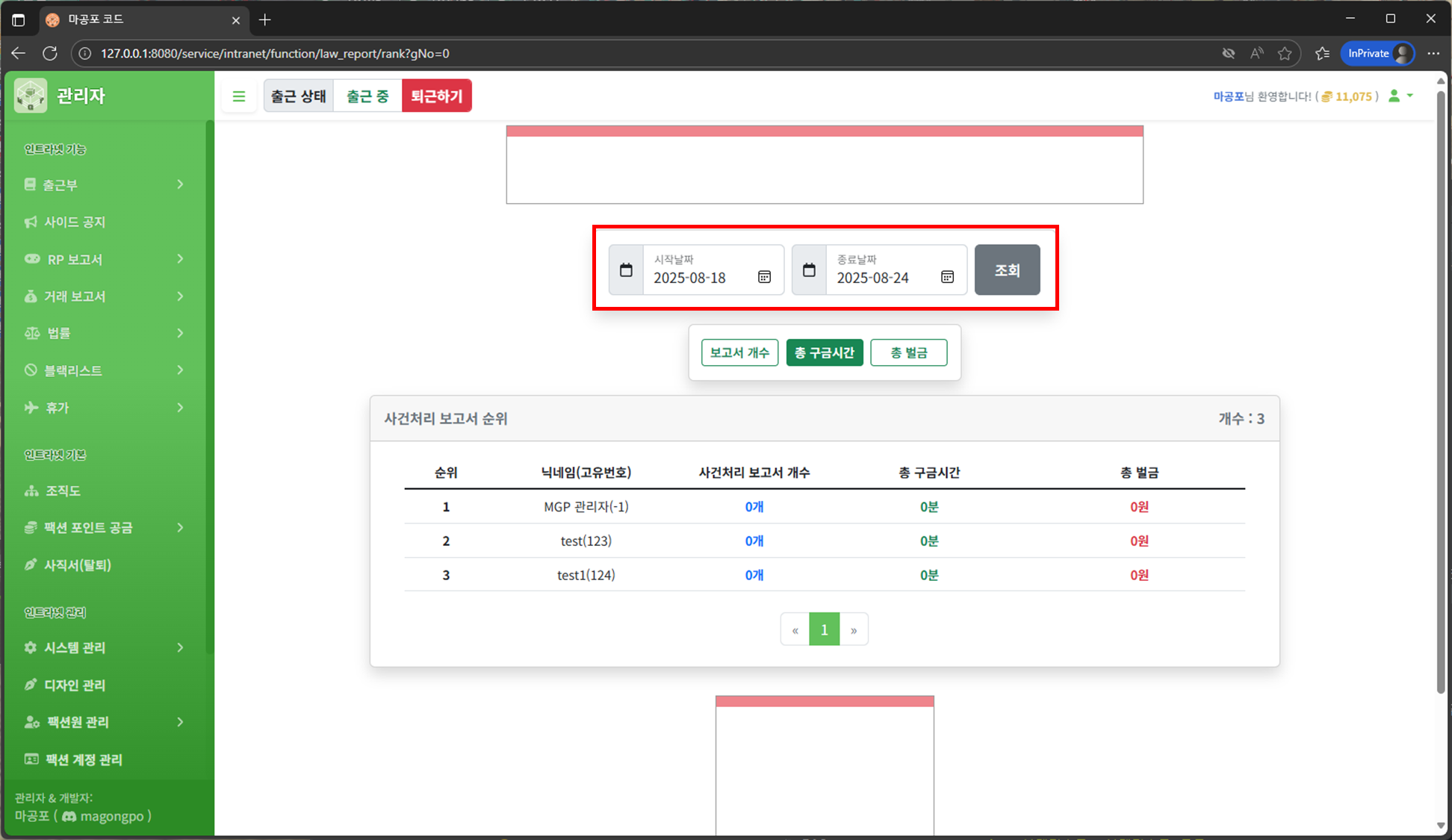Click the tracking prevention eye icon in address bar
The height and width of the screenshot is (840, 1452).
[1229, 53]
